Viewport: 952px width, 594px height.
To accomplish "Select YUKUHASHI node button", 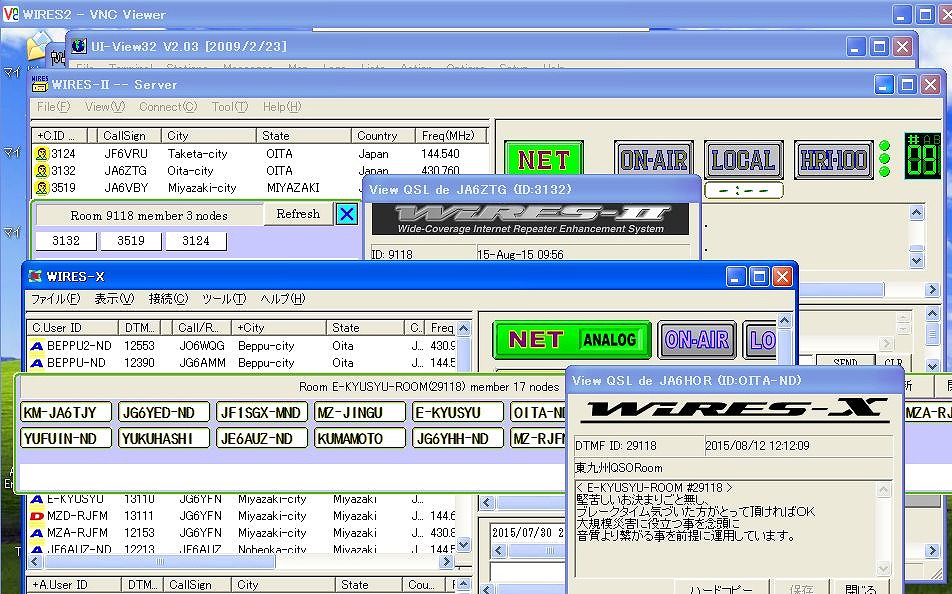I will pos(164,438).
